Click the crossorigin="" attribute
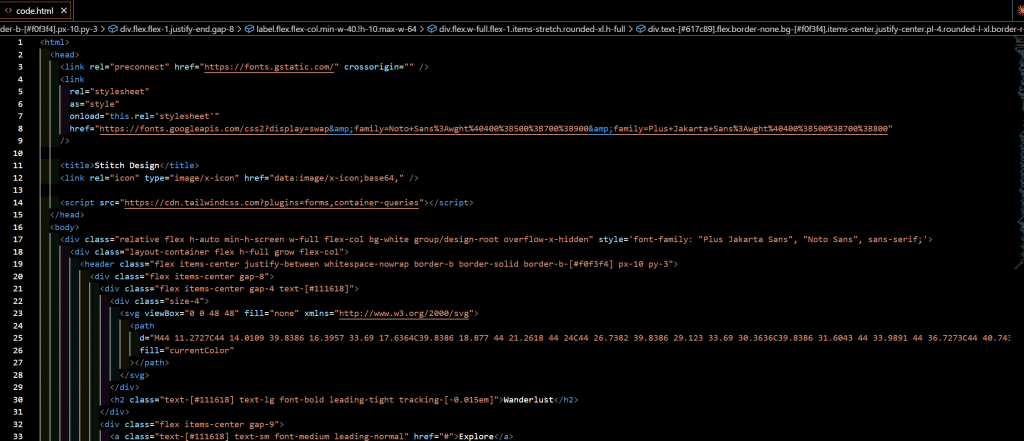Viewport: 1024px width, 441px height. coord(379,67)
